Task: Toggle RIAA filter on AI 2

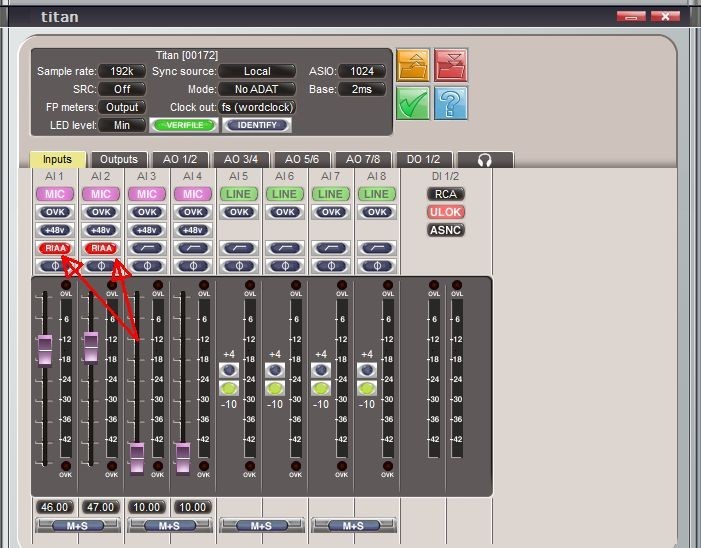Action: coord(101,248)
